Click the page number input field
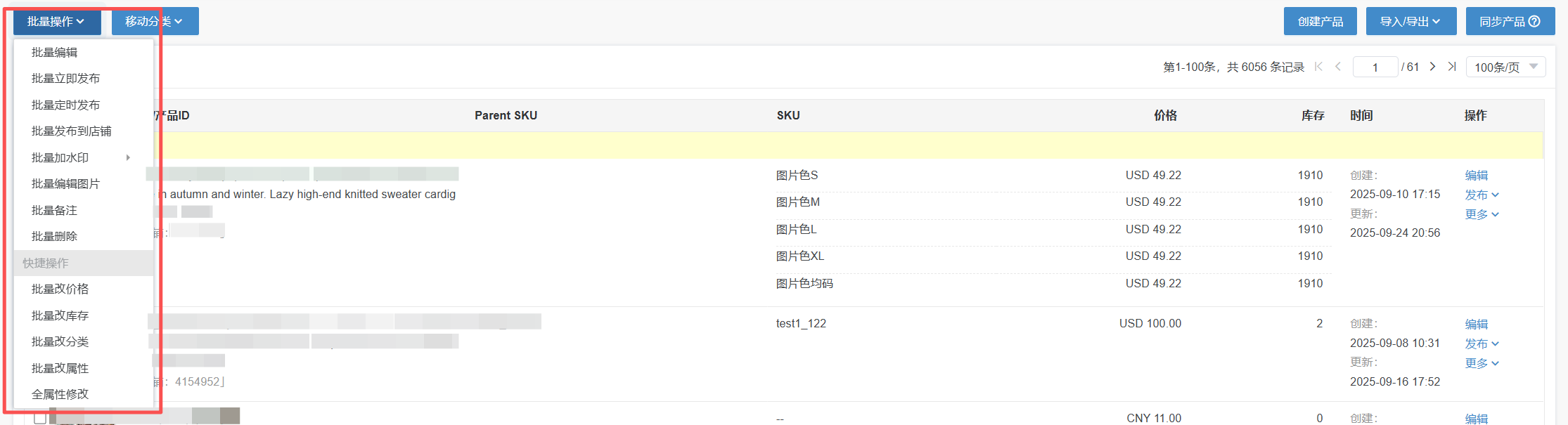Viewport: 1568px width, 425px height. (1375, 67)
